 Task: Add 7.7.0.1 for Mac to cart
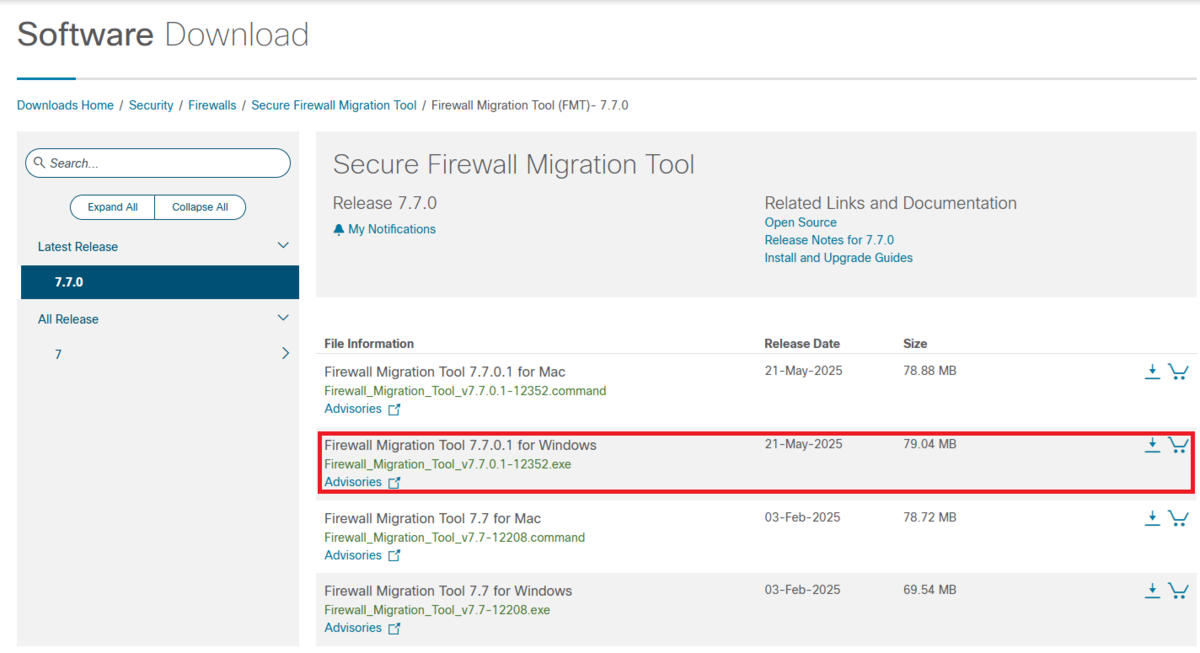[x=1179, y=372]
